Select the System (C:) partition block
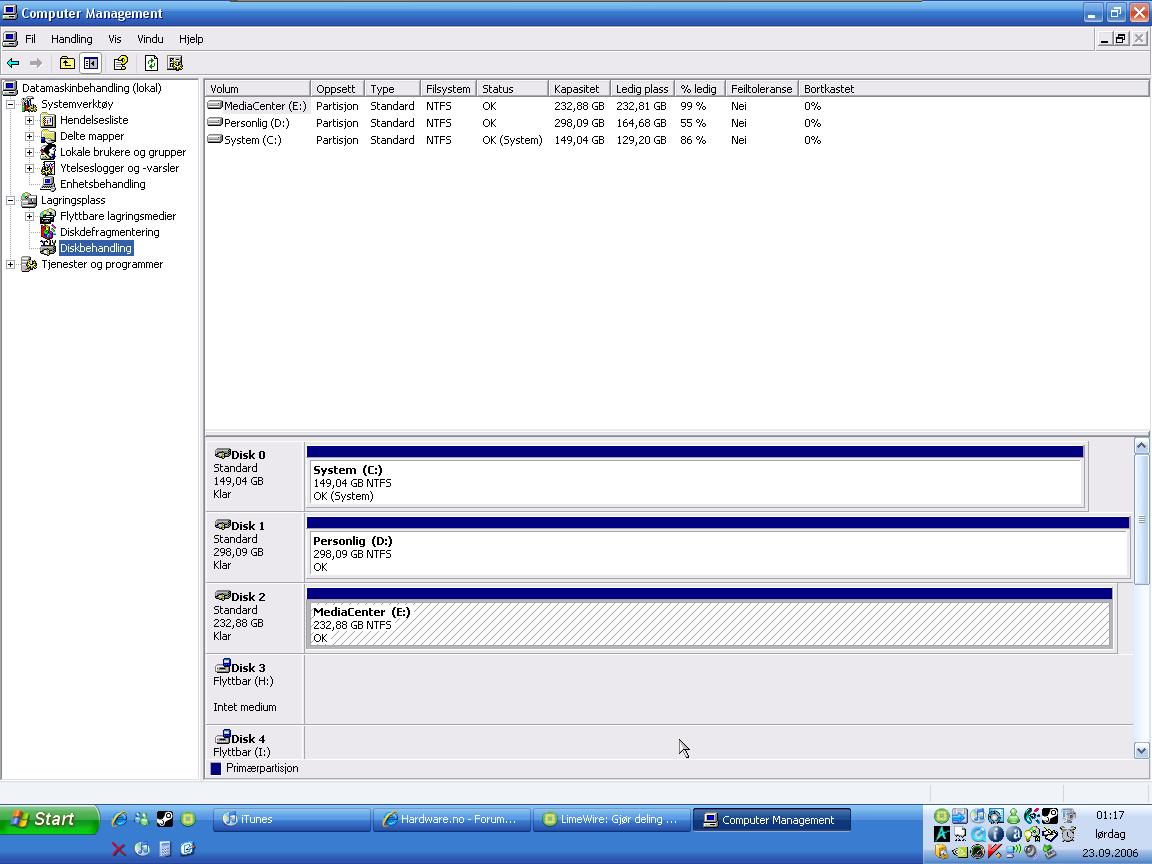Viewport: 1152px width, 864px height. (x=694, y=482)
